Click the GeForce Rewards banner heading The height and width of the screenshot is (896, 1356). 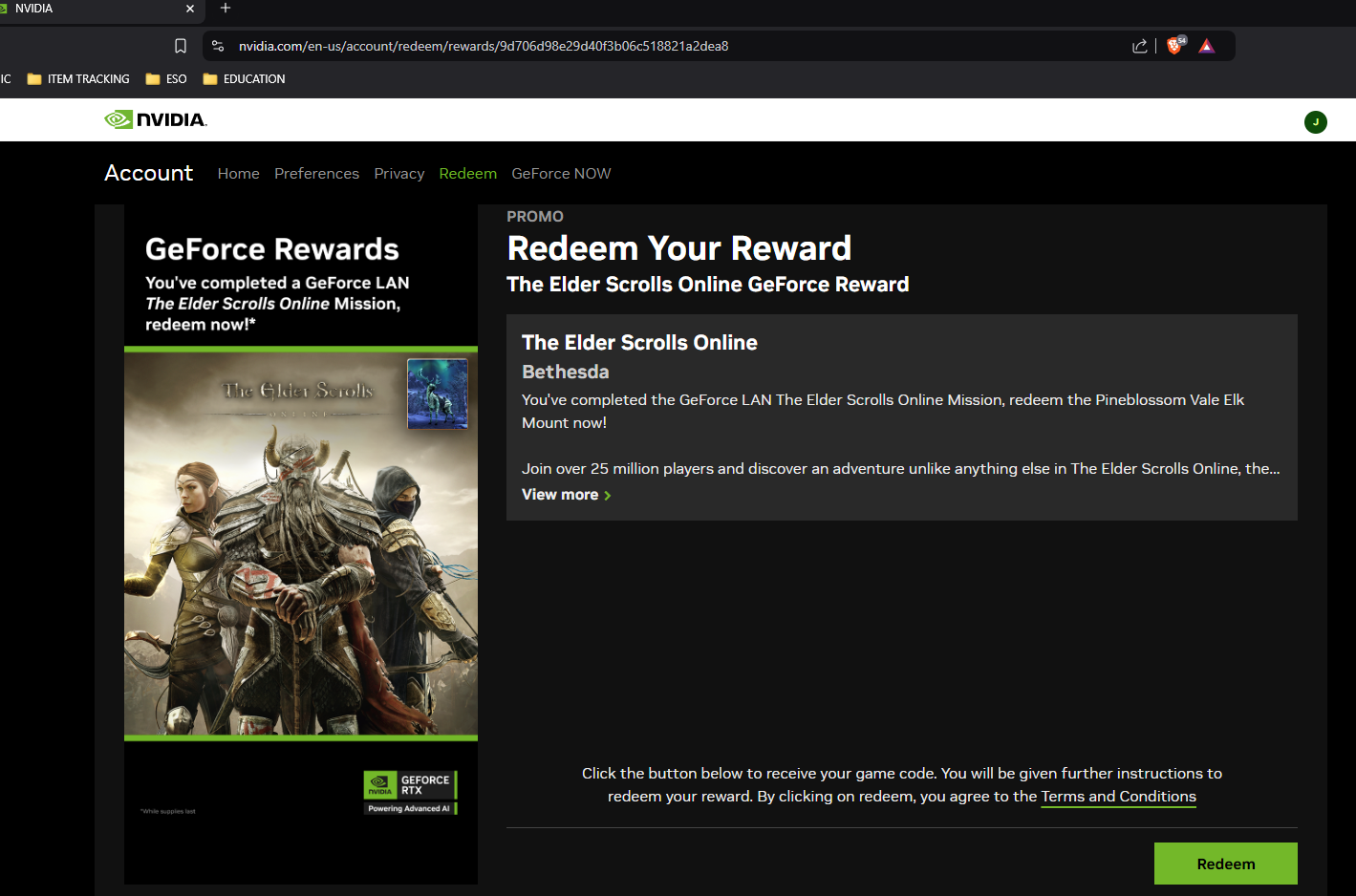272,249
